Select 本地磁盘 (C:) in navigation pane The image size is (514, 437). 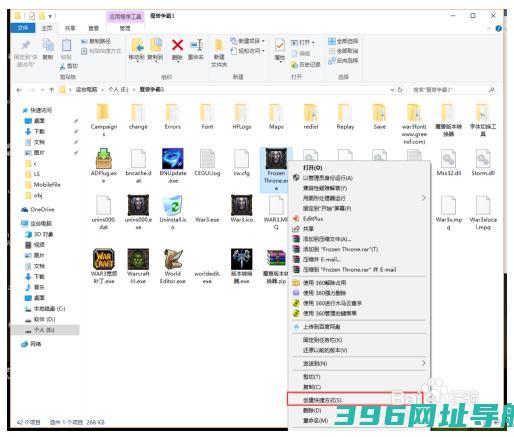(49, 309)
